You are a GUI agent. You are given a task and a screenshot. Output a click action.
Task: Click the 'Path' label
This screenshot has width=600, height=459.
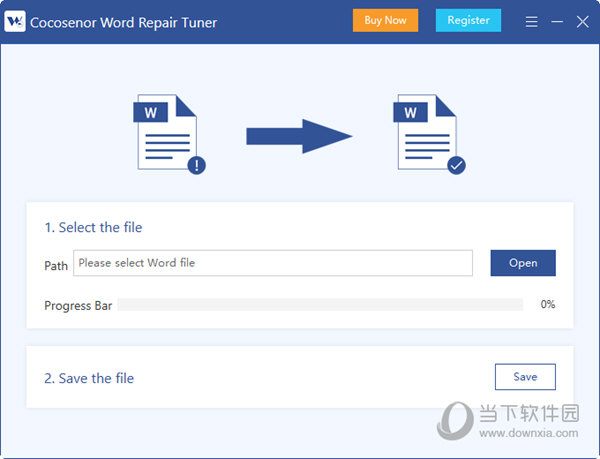56,265
